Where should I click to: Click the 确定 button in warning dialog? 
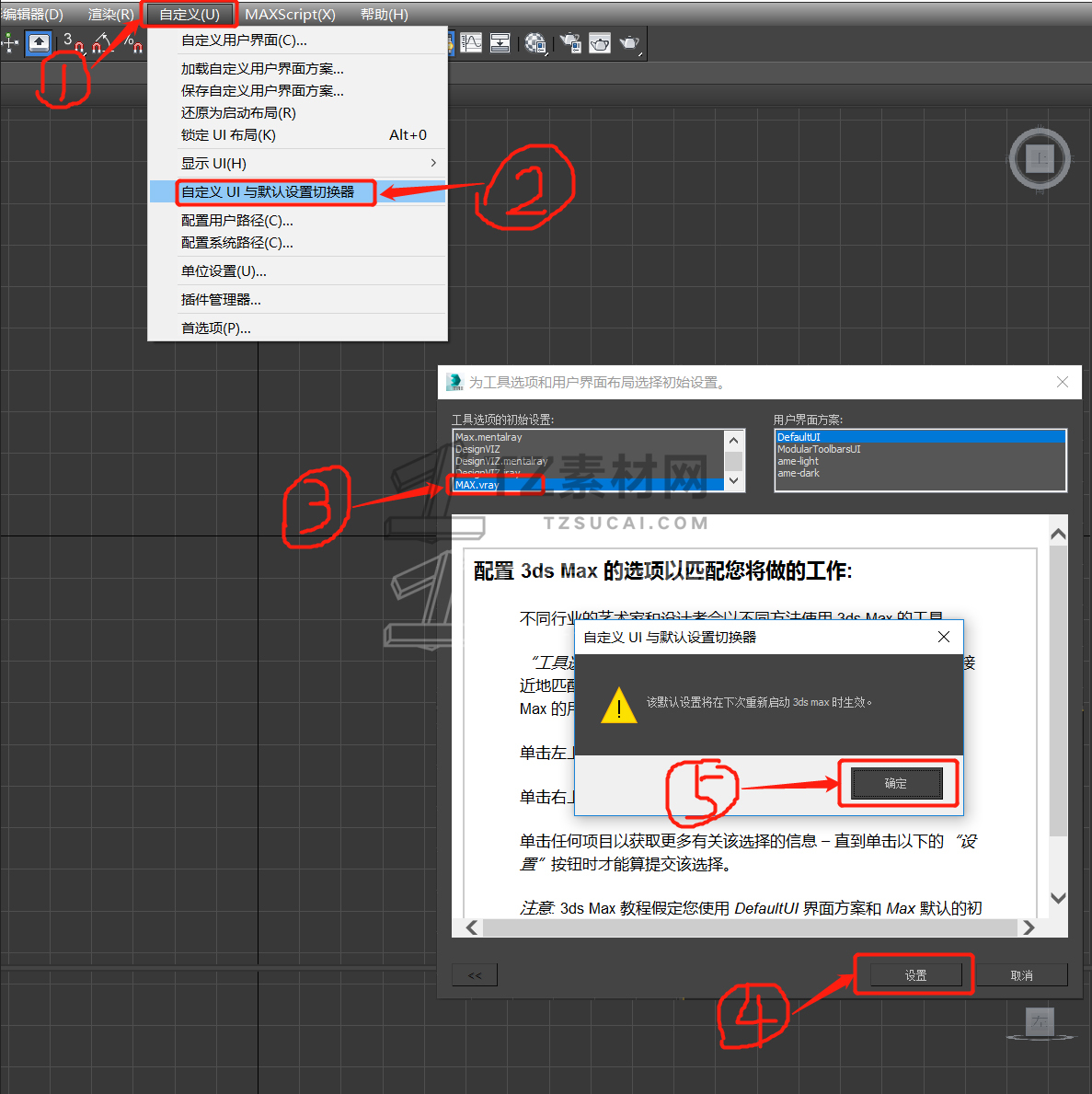coord(897,784)
